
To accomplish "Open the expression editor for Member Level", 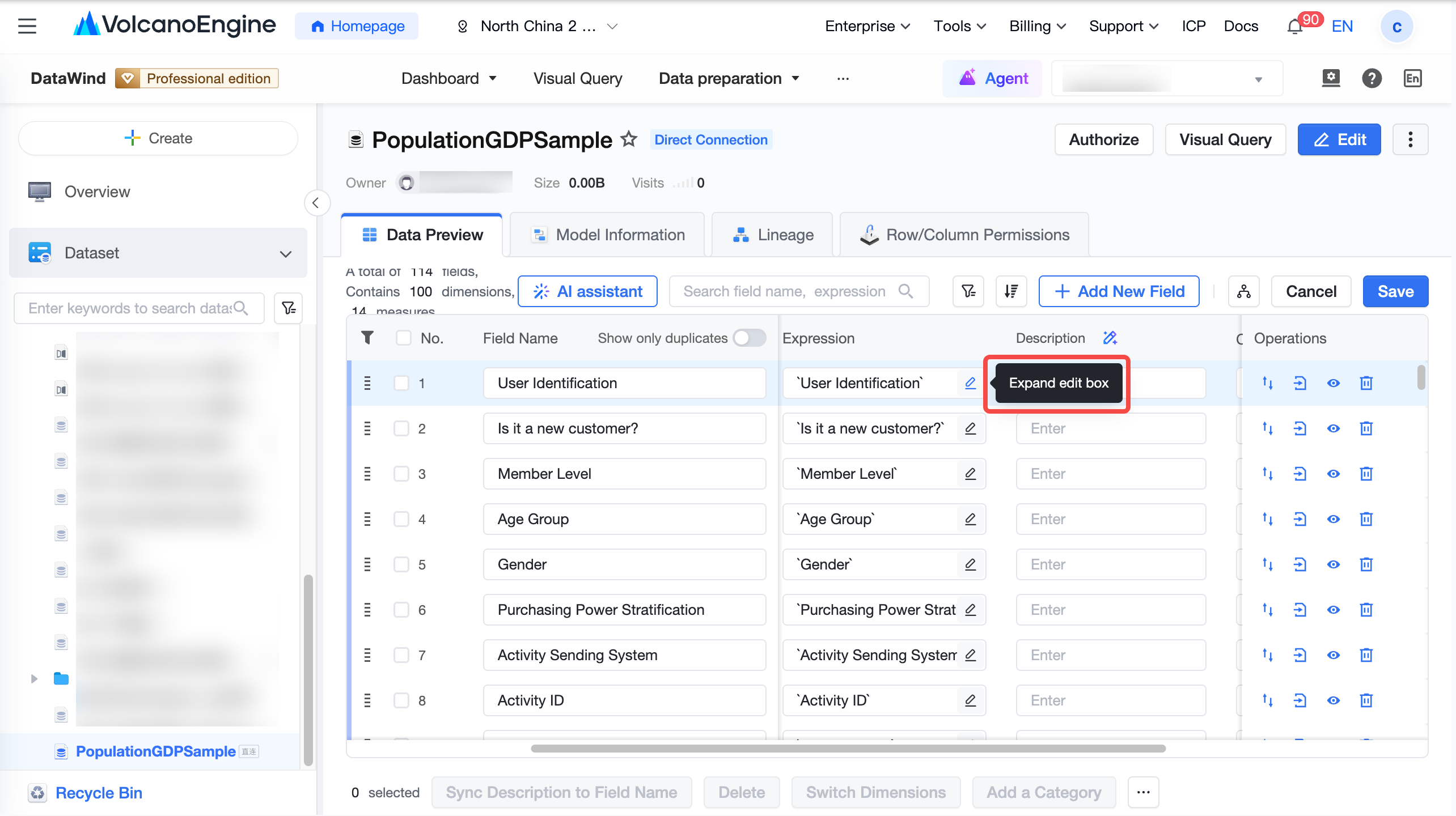I will (970, 474).
